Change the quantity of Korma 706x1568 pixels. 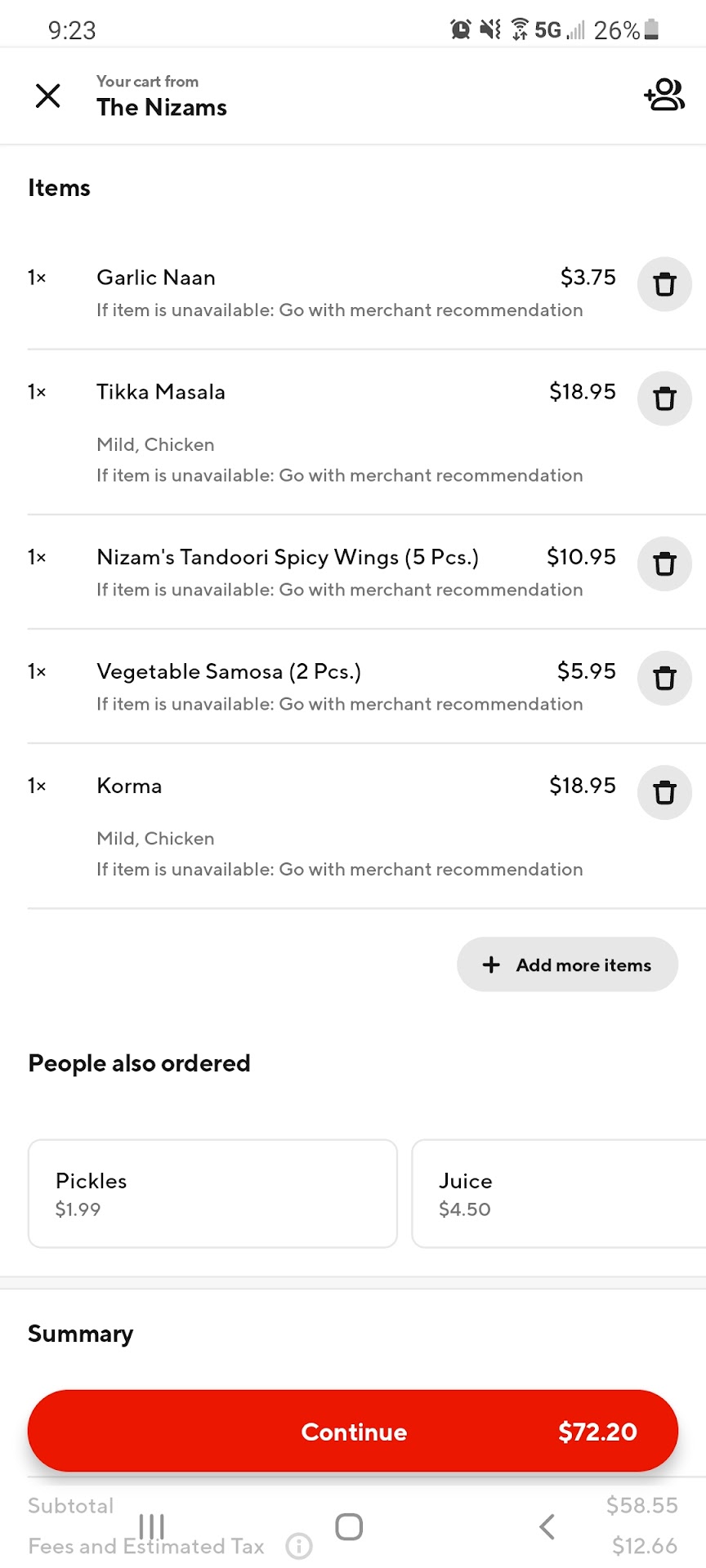[x=37, y=786]
